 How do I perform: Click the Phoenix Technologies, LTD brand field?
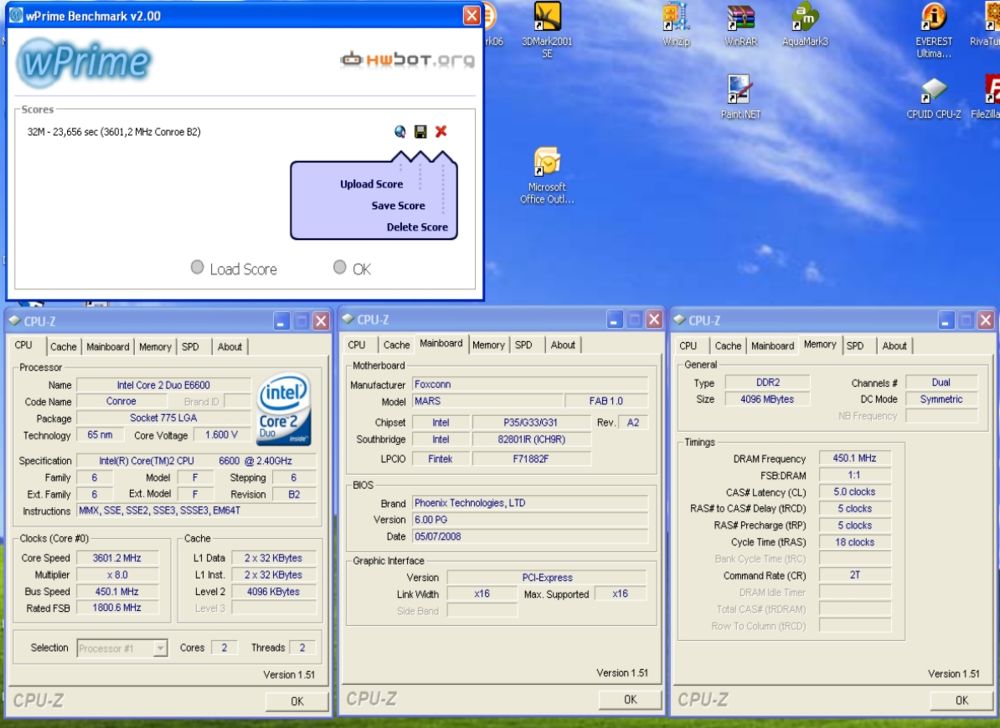pos(530,503)
